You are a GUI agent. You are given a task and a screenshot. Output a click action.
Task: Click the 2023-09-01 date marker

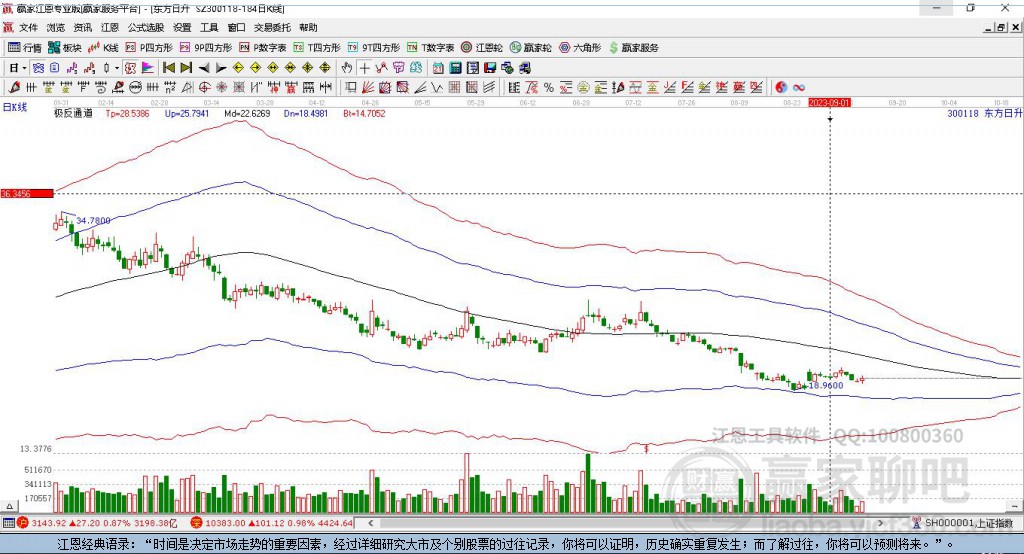[x=829, y=103]
